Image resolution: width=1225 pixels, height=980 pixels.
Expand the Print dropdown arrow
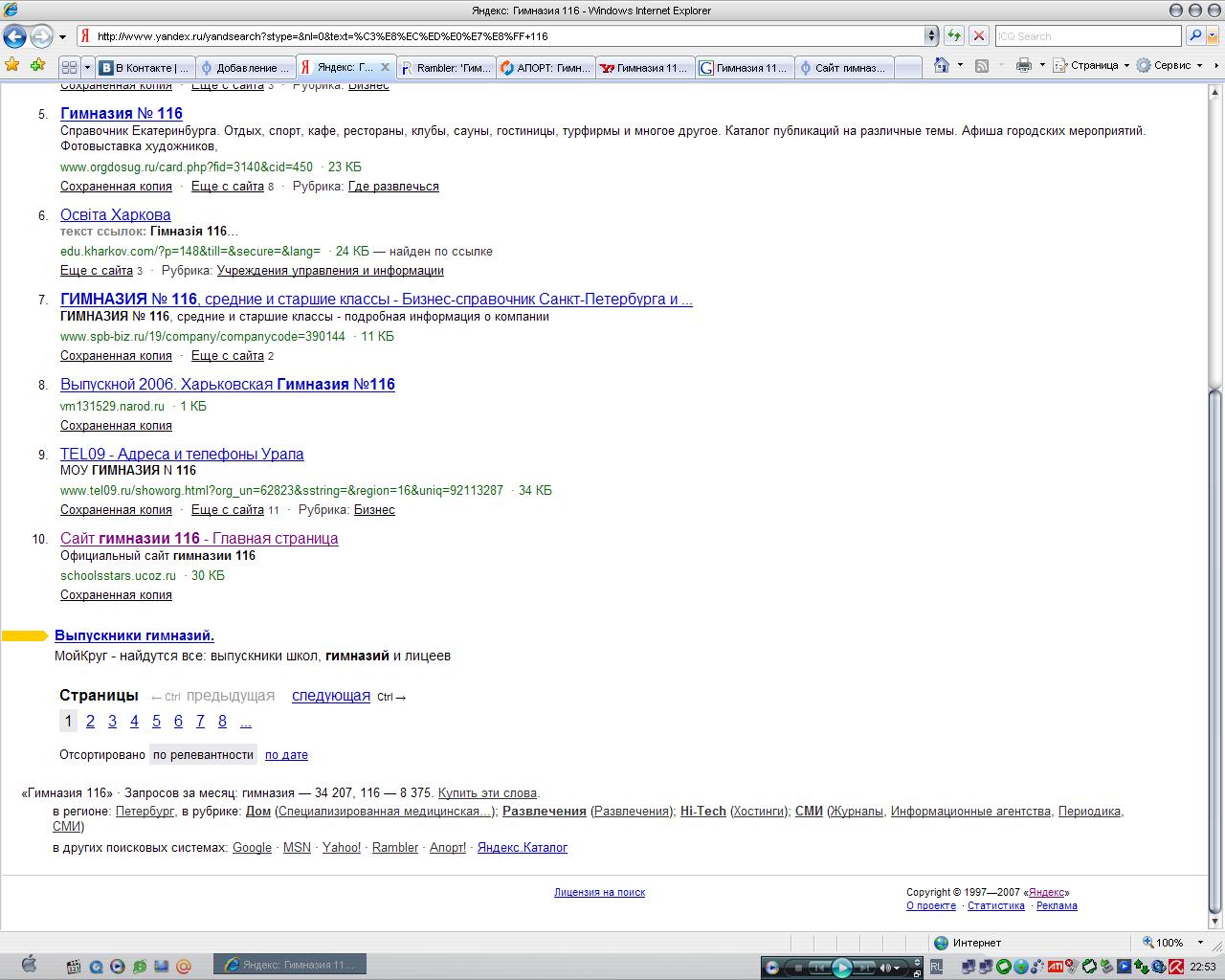coord(1041,65)
